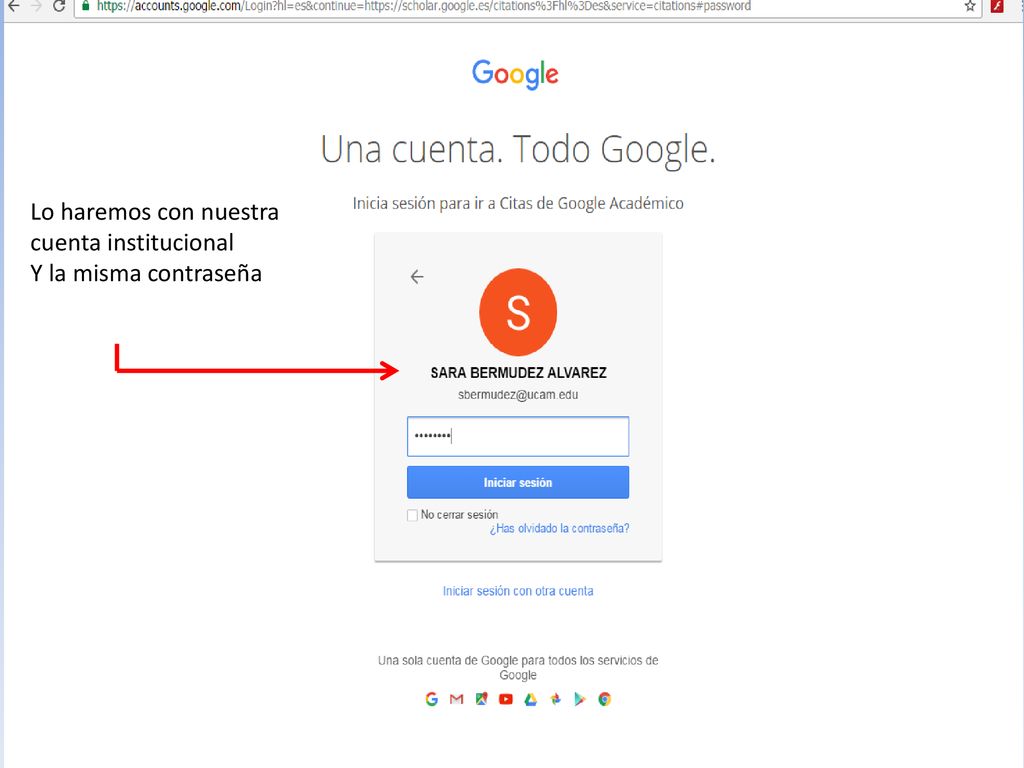1024x768 pixels.
Task: Click 'Iniciar sesión con otra cuenta' link
Action: 518,591
